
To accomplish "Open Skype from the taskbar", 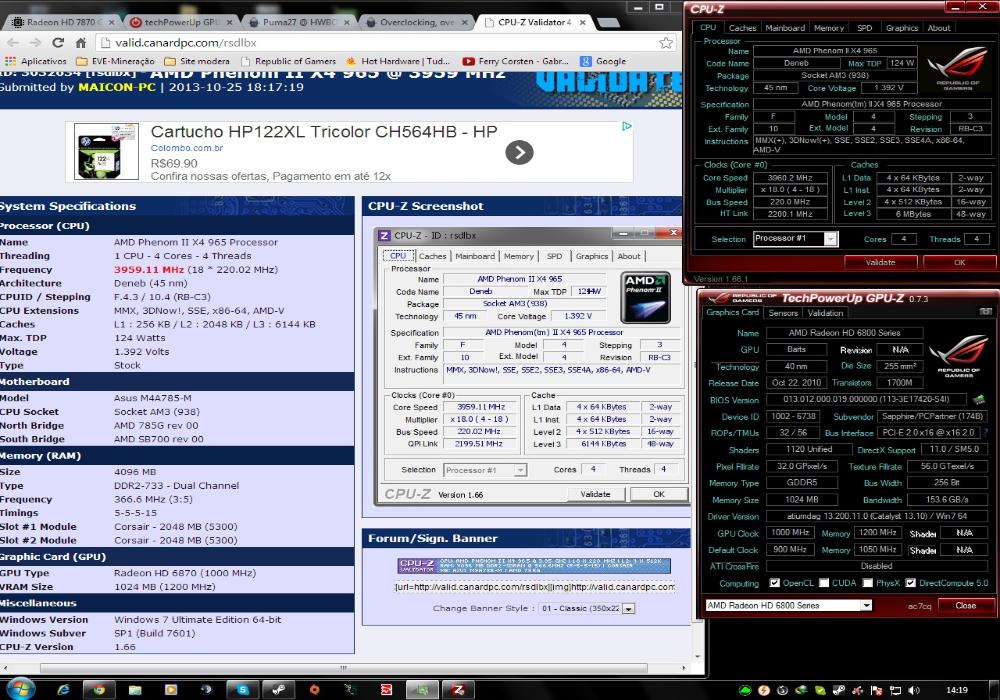I will [x=242, y=690].
